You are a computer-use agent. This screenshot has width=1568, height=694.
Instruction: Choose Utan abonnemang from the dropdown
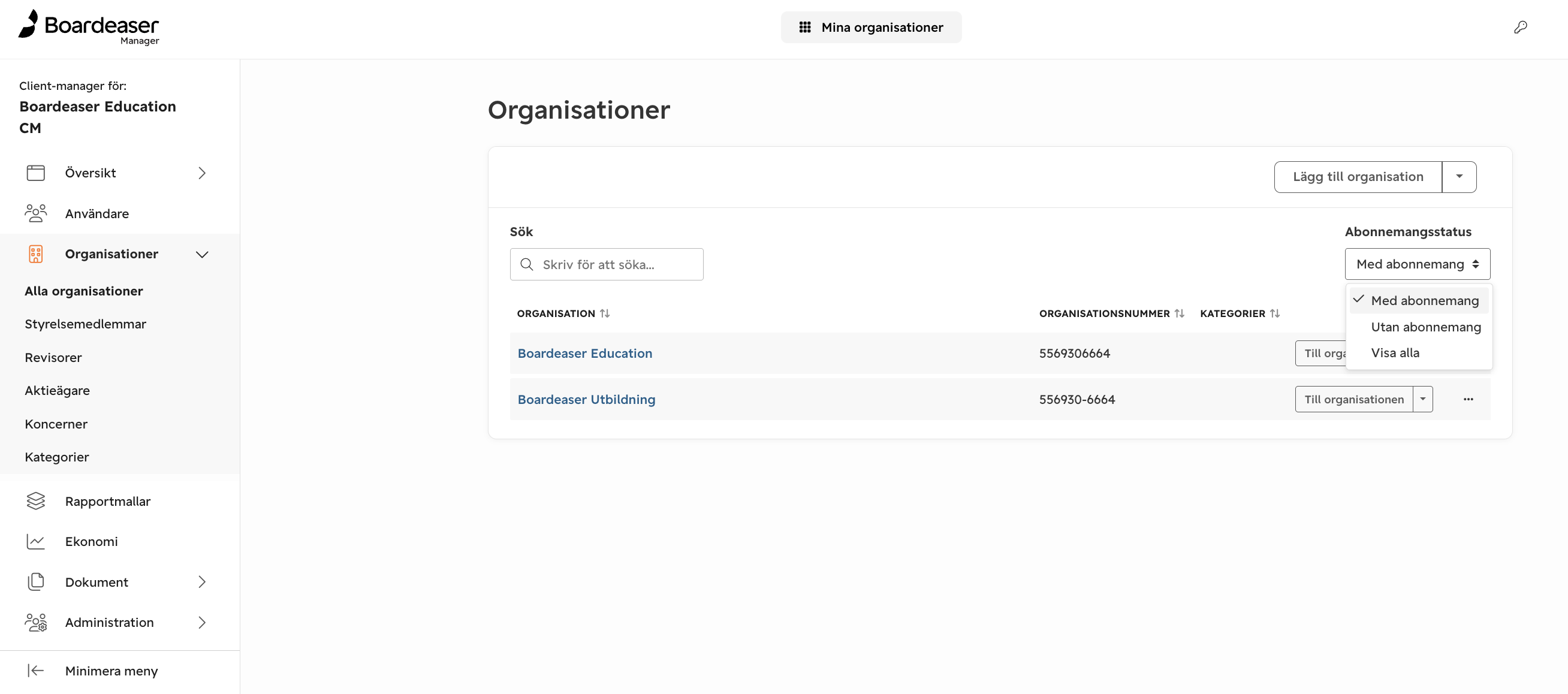[1418, 327]
